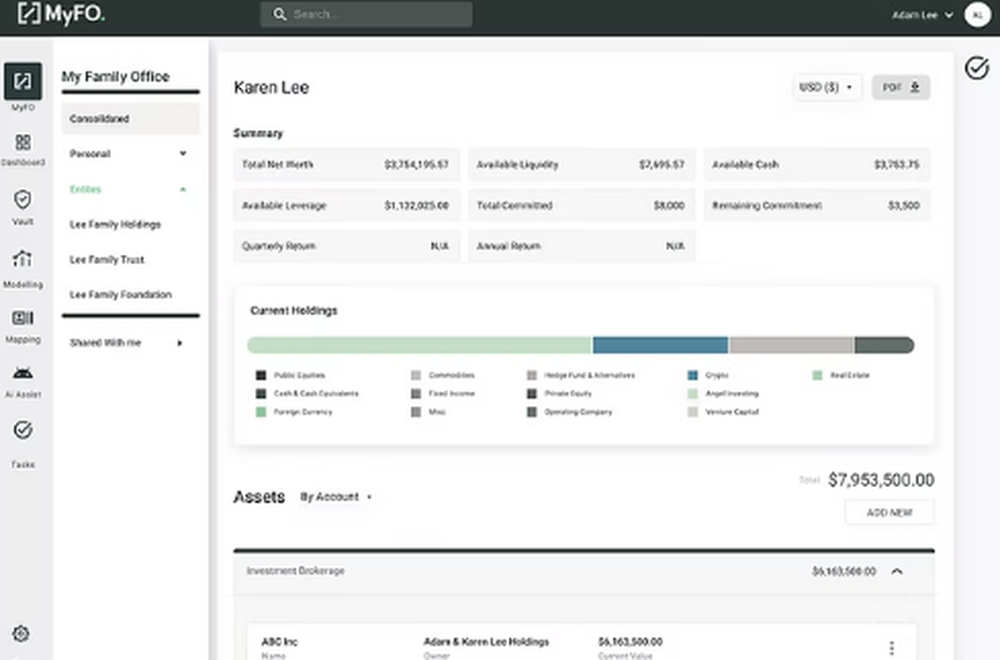Image resolution: width=1000 pixels, height=660 pixels.
Task: Open the Tasks checkmark sidebar icon
Action: 23,430
